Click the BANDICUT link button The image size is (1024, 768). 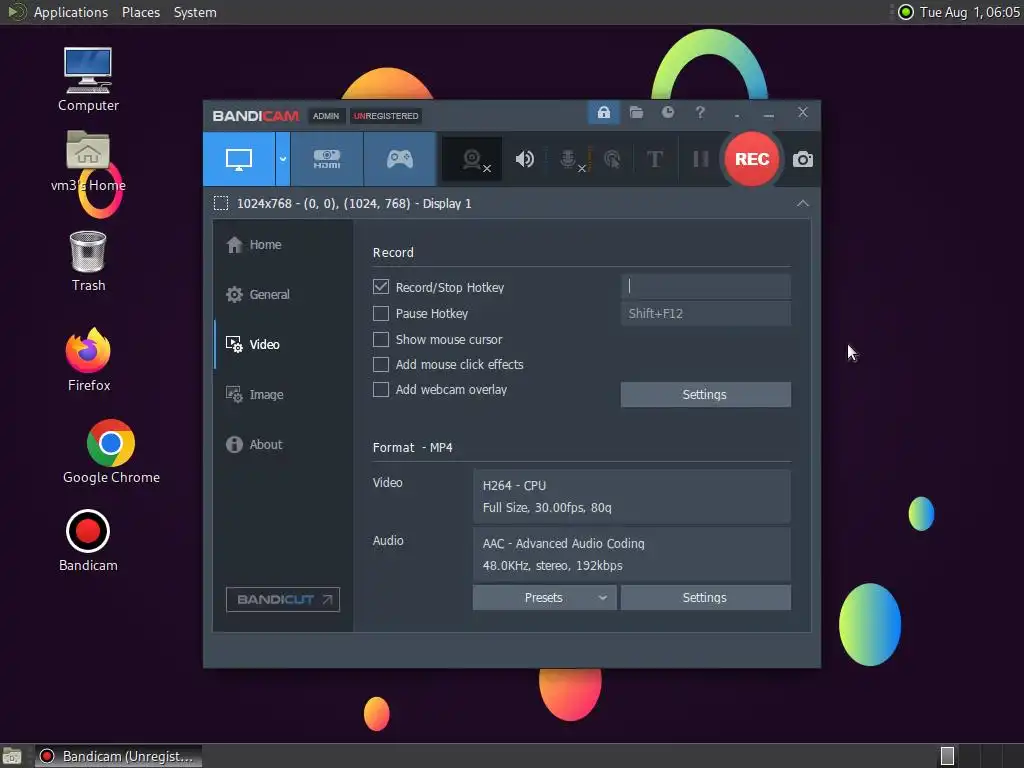pyautogui.click(x=283, y=600)
